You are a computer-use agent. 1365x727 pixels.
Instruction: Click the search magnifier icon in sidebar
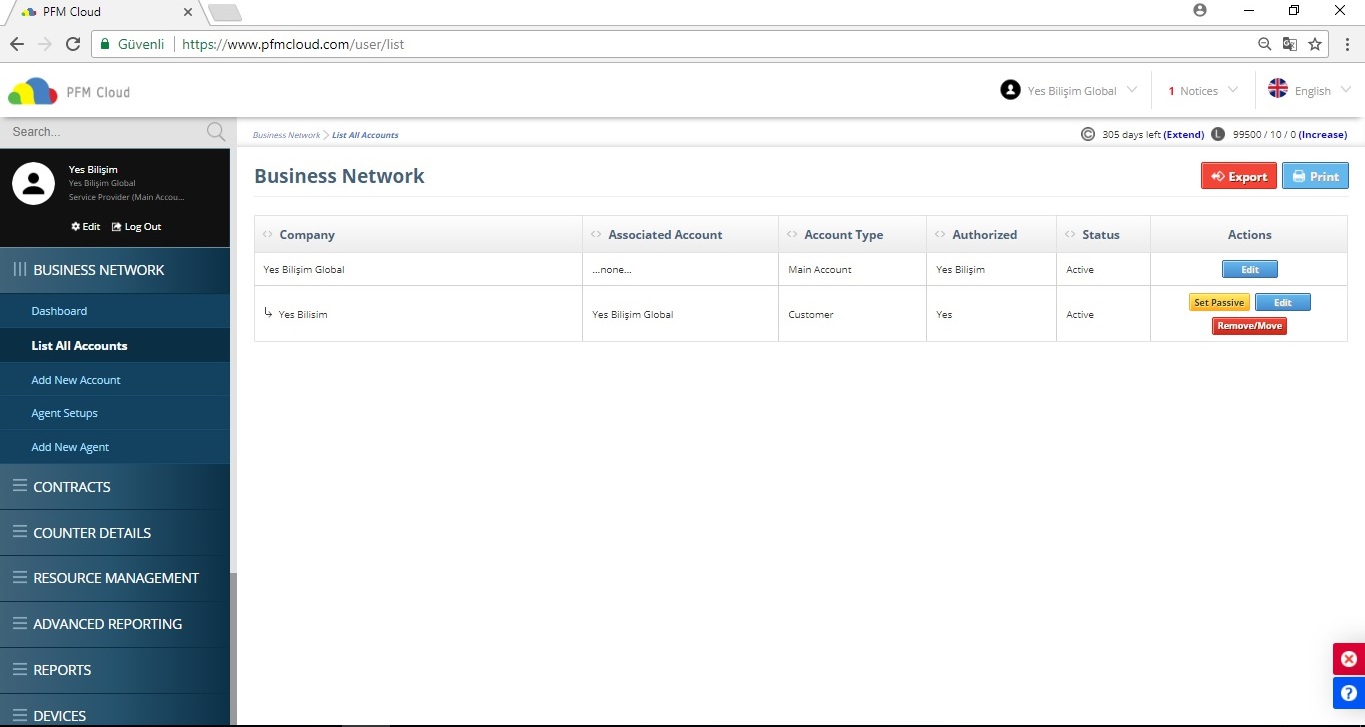215,132
